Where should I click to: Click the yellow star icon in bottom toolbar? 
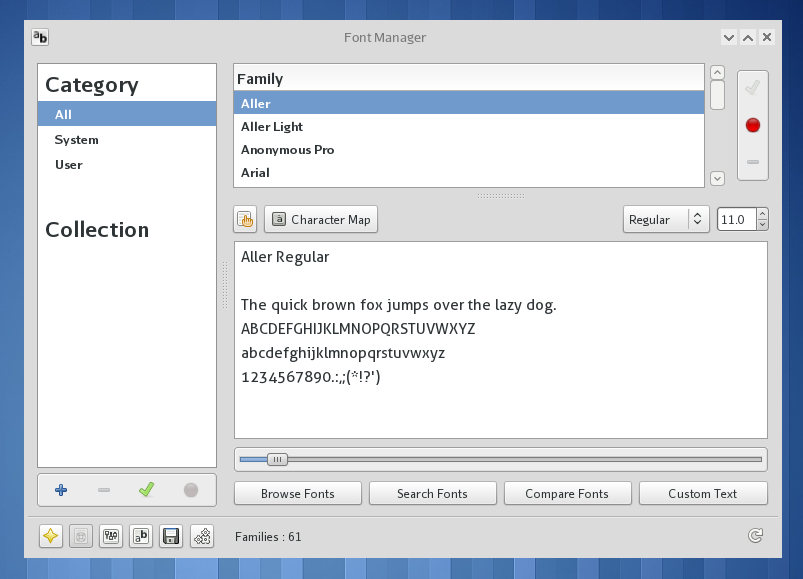point(51,536)
